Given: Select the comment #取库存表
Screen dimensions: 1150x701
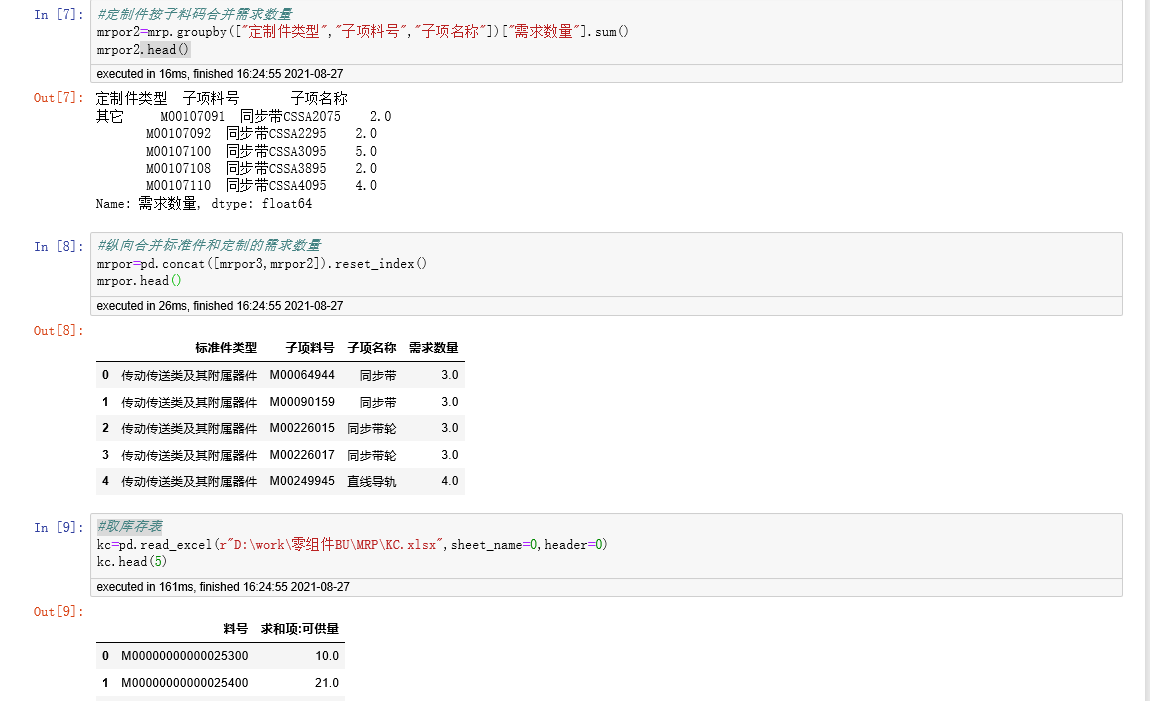Looking at the screenshot, I should click(128, 526).
